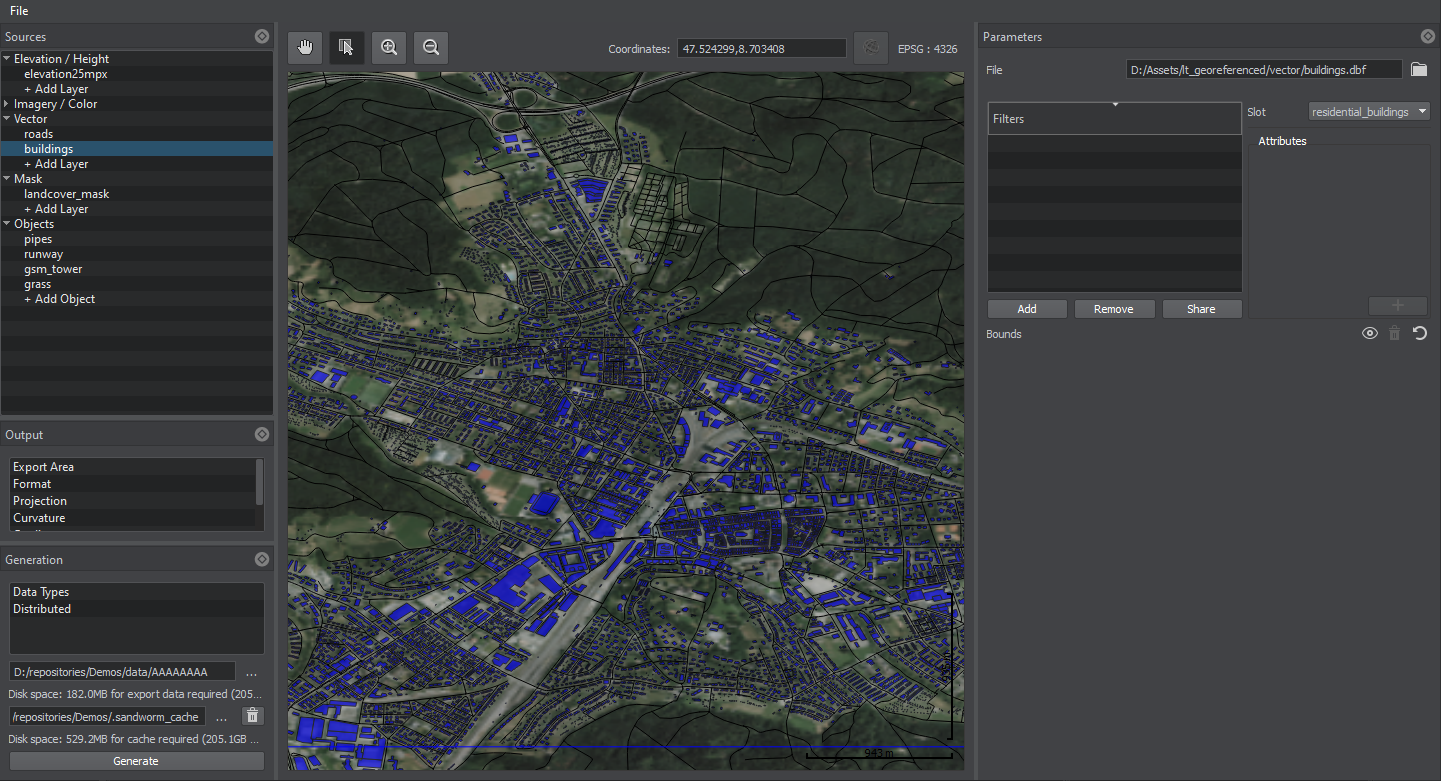Image resolution: width=1441 pixels, height=781 pixels.
Task: Click the zoom in magnifier
Action: (389, 47)
